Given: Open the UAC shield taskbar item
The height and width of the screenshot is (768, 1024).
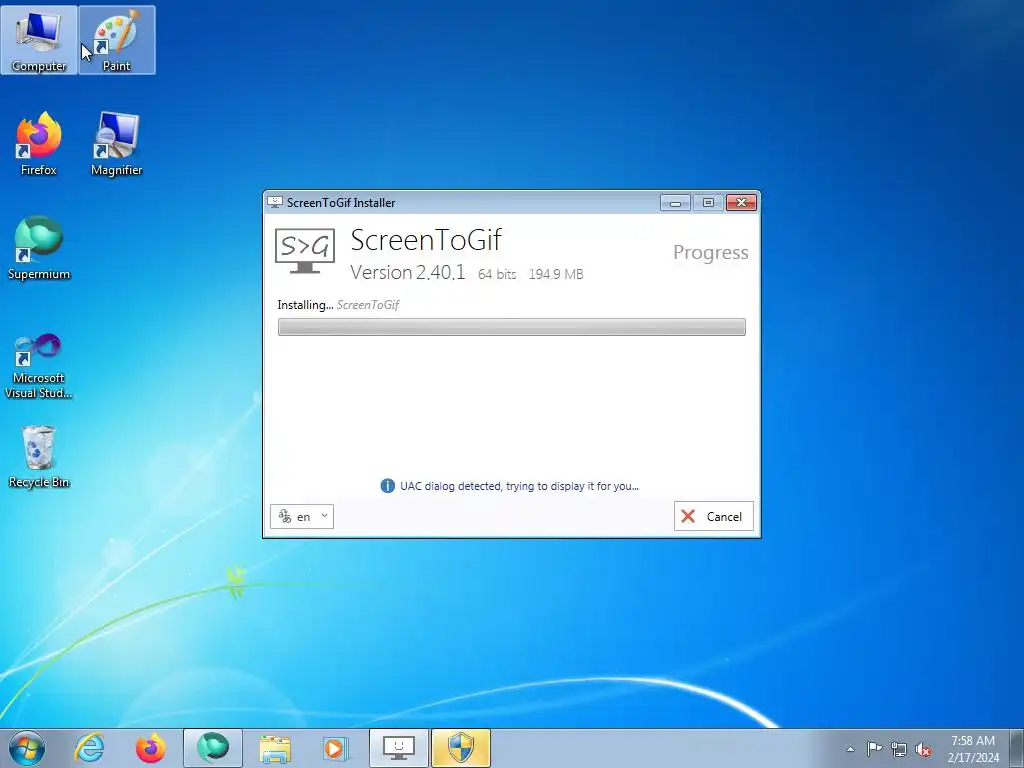Looking at the screenshot, I should click(x=461, y=748).
